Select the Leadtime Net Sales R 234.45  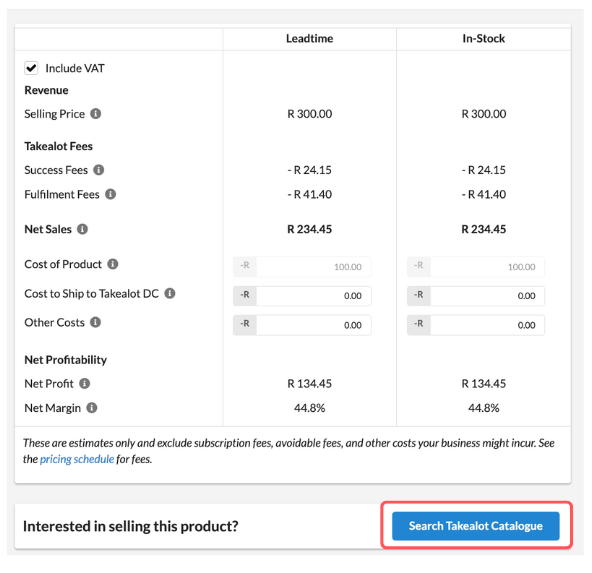tap(310, 229)
